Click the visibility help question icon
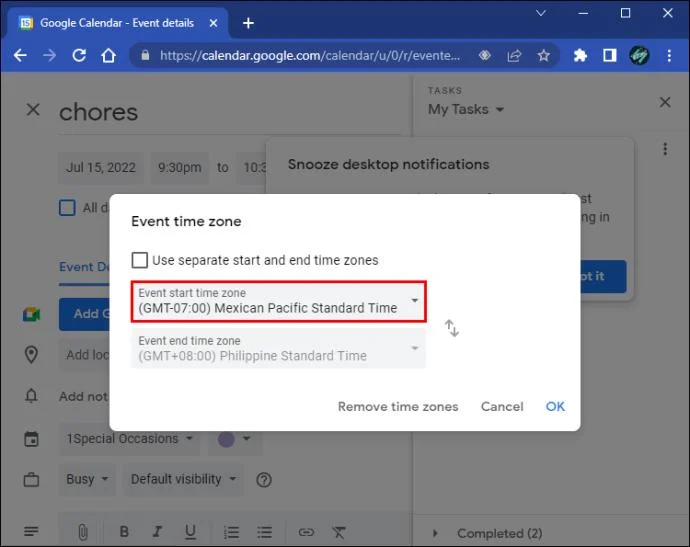Screen dimensions: 690x547 pos(264,480)
